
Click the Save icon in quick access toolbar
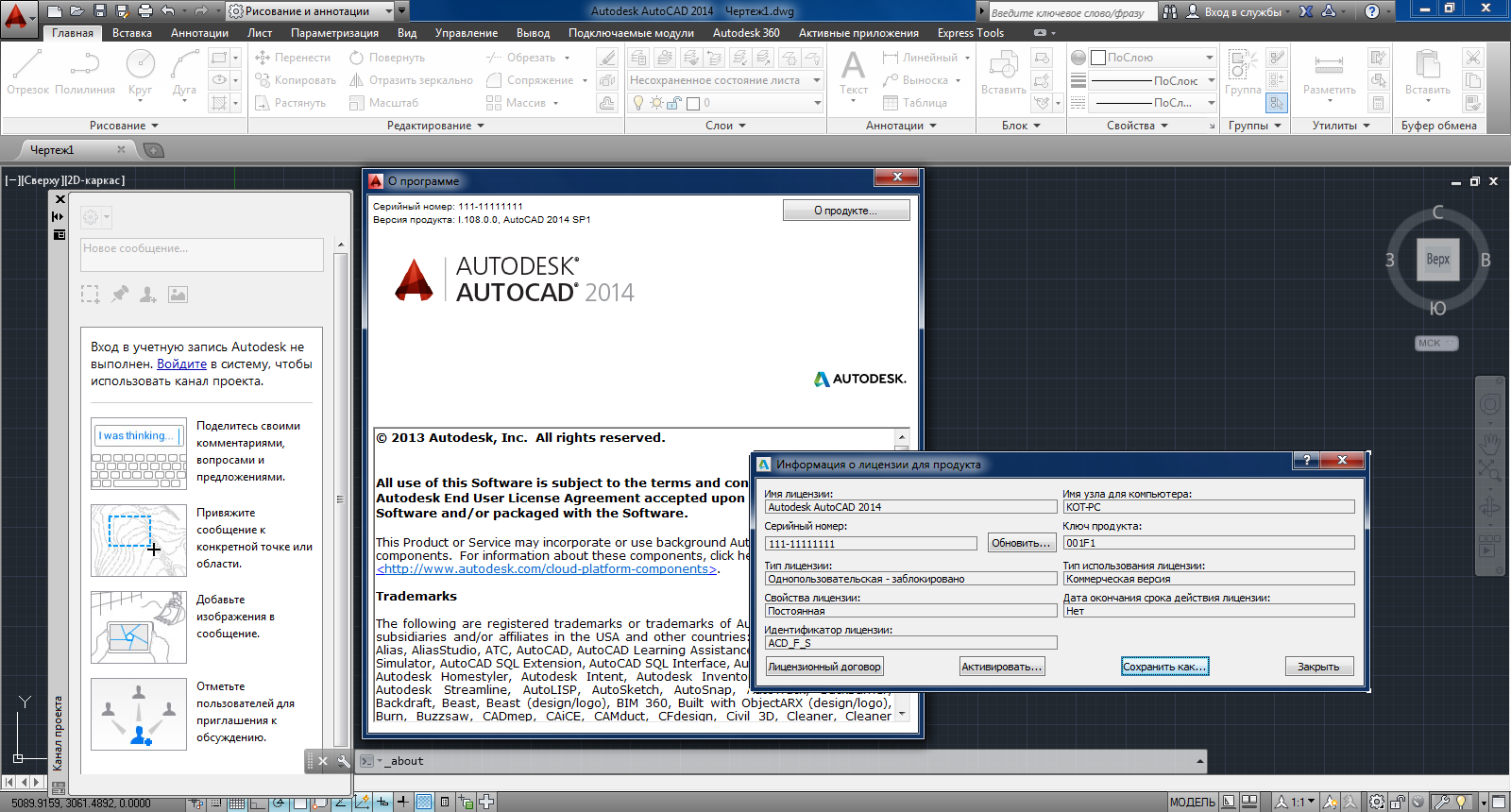pyautogui.click(x=99, y=11)
